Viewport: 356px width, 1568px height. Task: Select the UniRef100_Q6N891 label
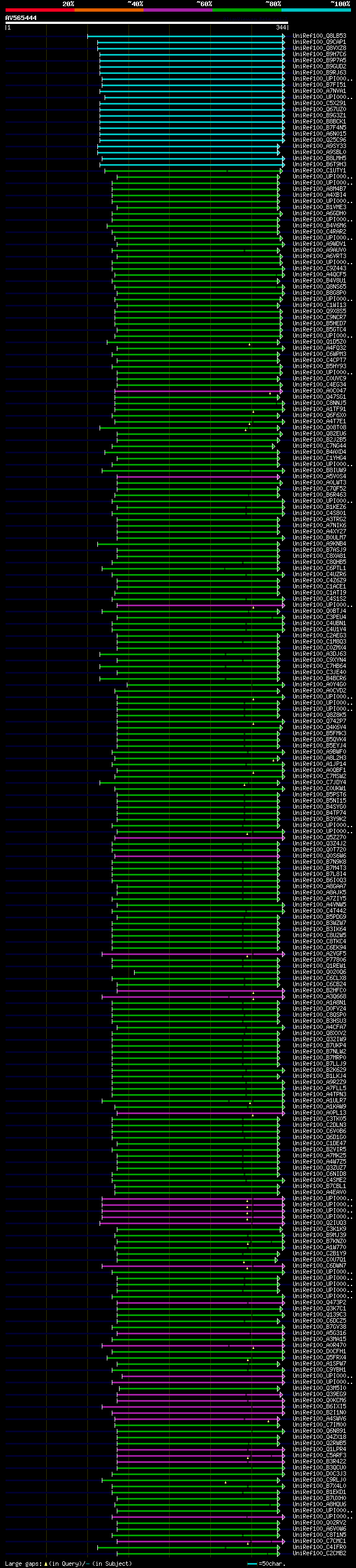point(319,1431)
